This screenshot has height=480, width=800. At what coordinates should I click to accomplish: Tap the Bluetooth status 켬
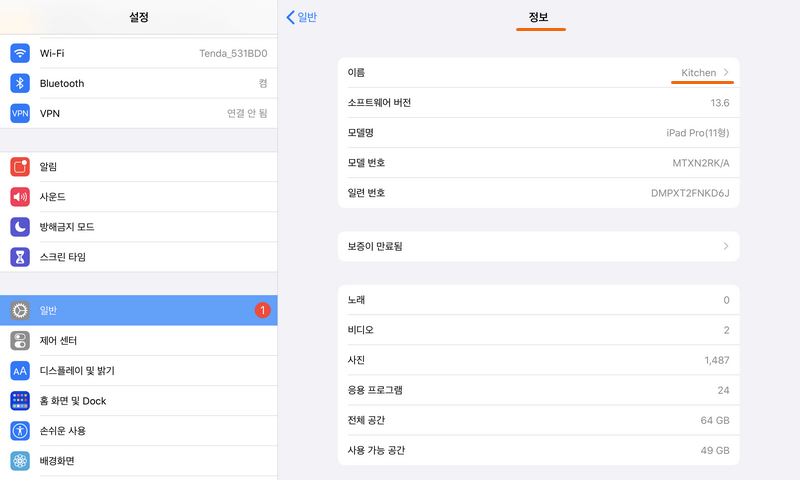coord(263,83)
